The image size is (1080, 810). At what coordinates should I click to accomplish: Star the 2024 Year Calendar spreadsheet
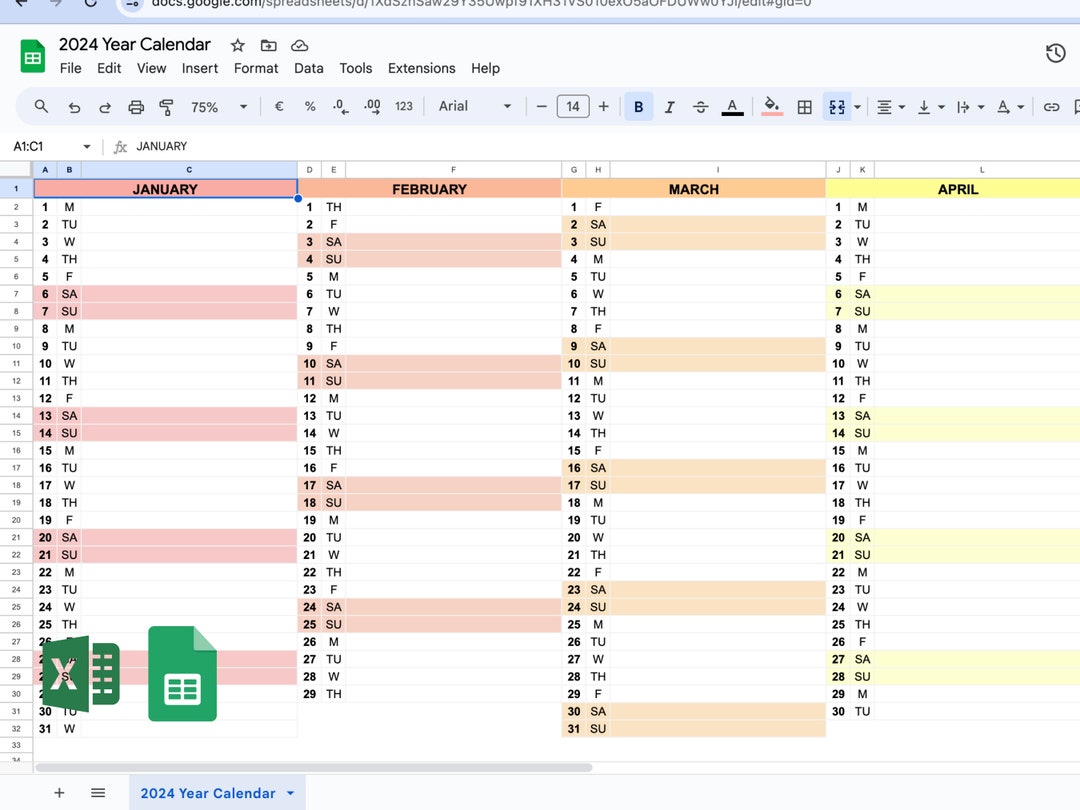click(237, 45)
